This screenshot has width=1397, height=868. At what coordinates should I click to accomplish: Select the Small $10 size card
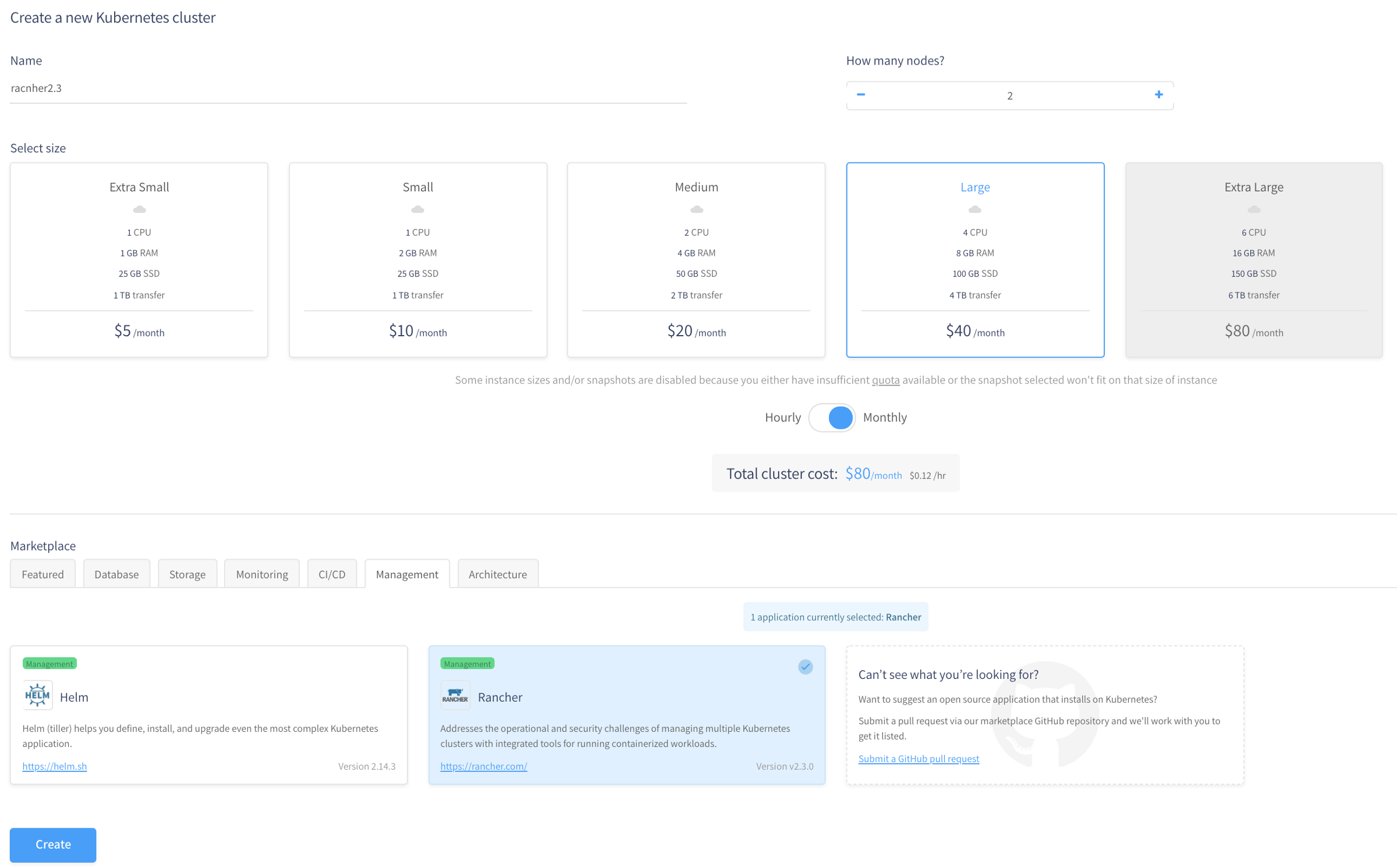(417, 260)
